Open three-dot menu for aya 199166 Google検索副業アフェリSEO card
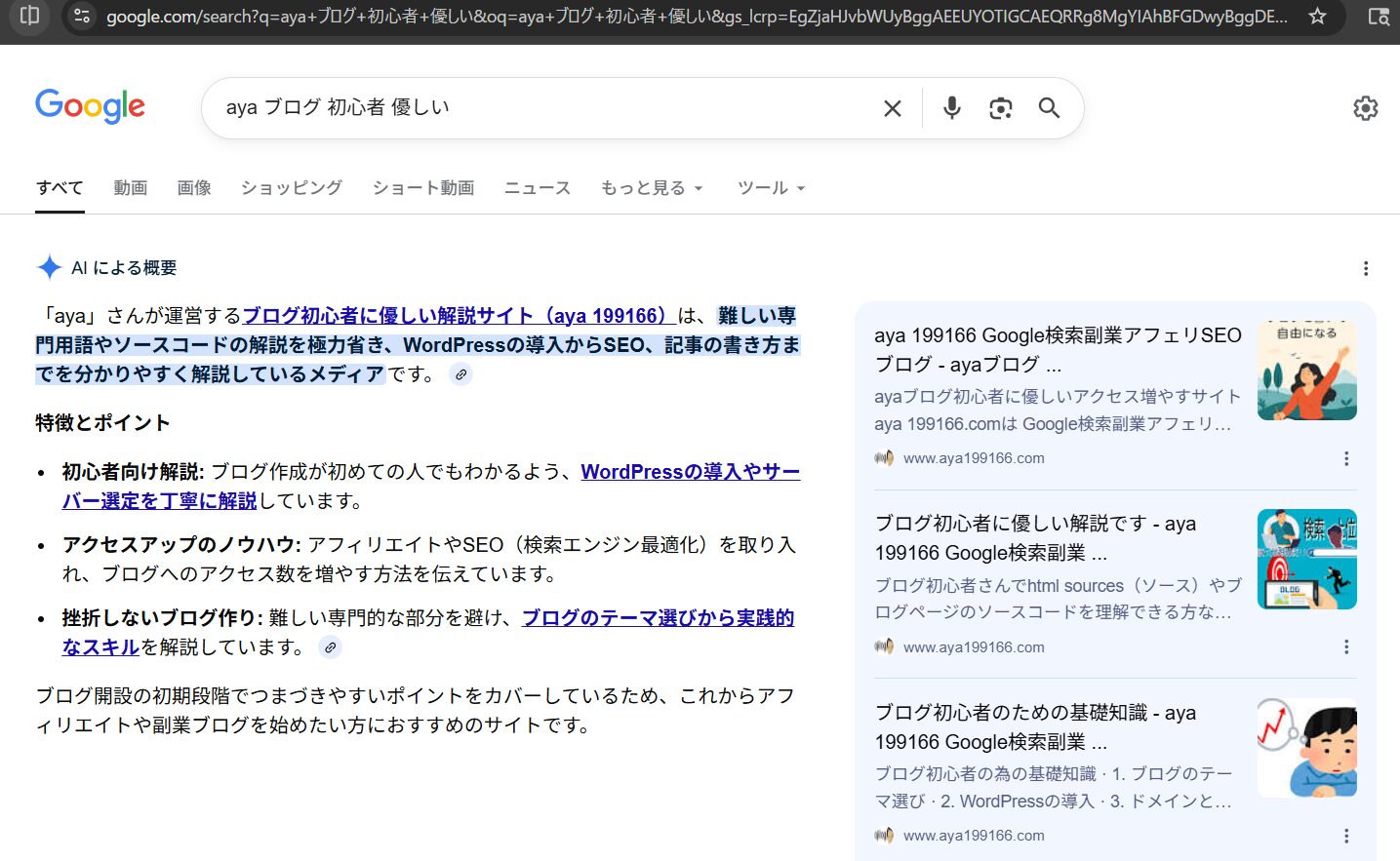The height and width of the screenshot is (861, 1400). pyautogui.click(x=1346, y=458)
